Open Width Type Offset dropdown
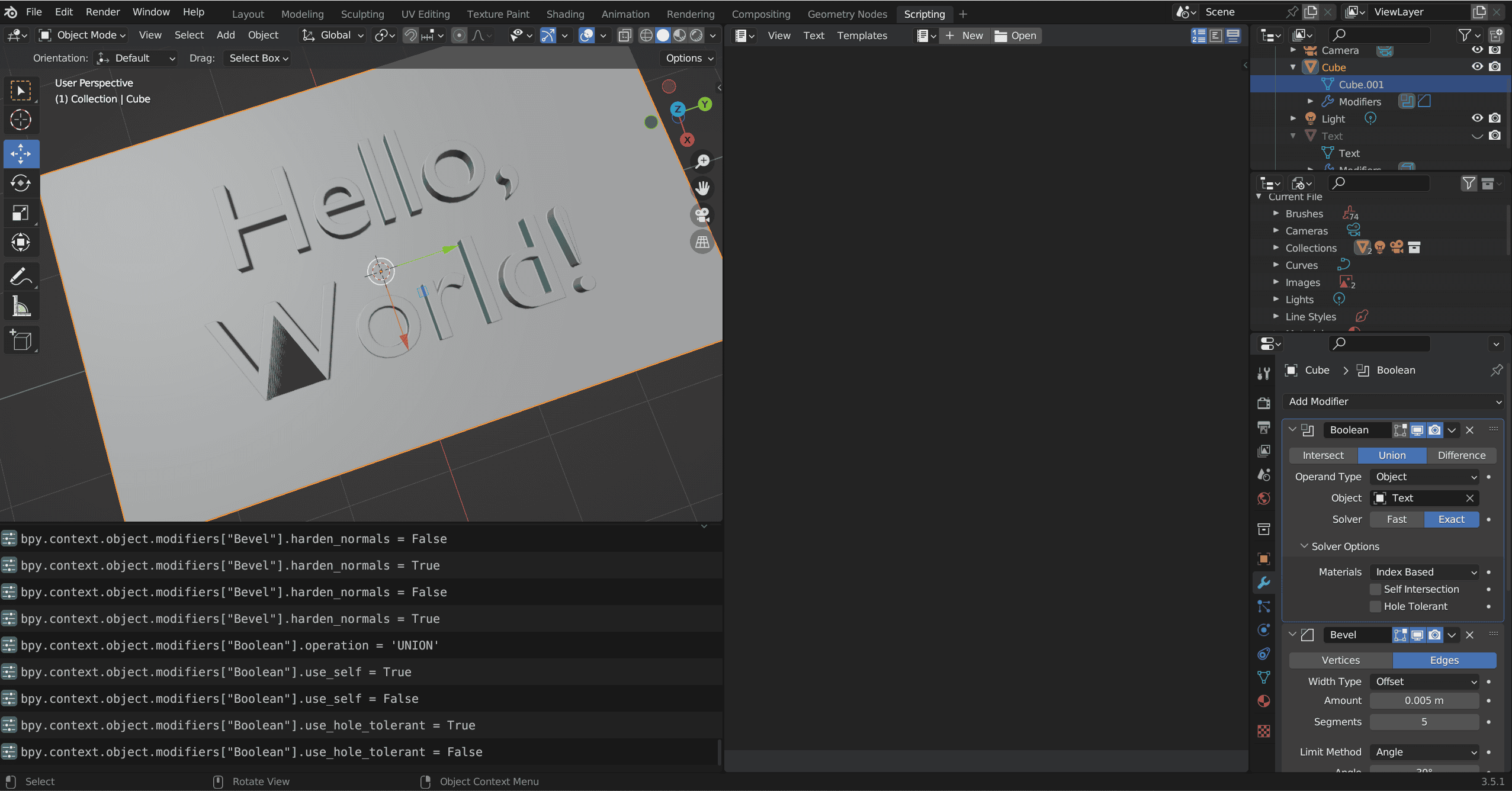This screenshot has height=791, width=1512. (1424, 681)
